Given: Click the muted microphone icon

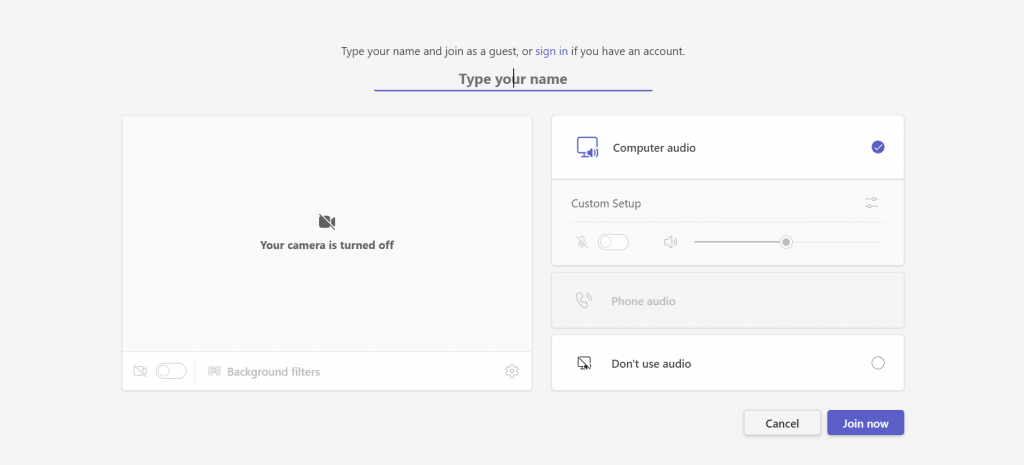Looking at the screenshot, I should [582, 242].
